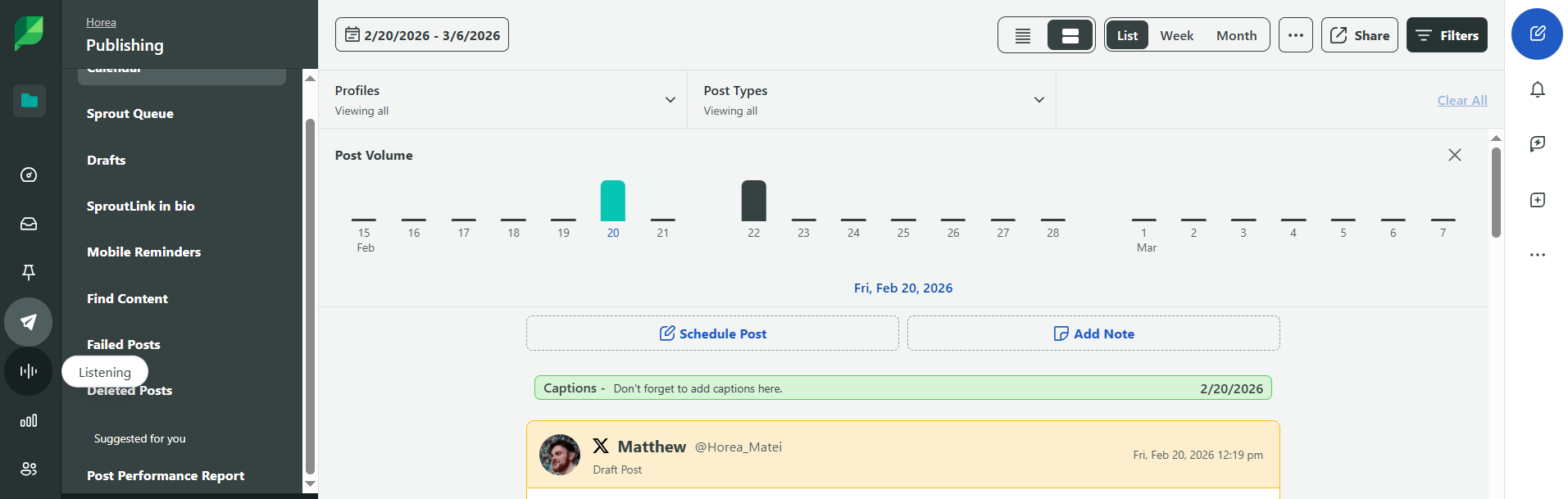Screen dimensions: 1568x499
Task: Open Find Content in sidebar
Action: click(x=128, y=298)
